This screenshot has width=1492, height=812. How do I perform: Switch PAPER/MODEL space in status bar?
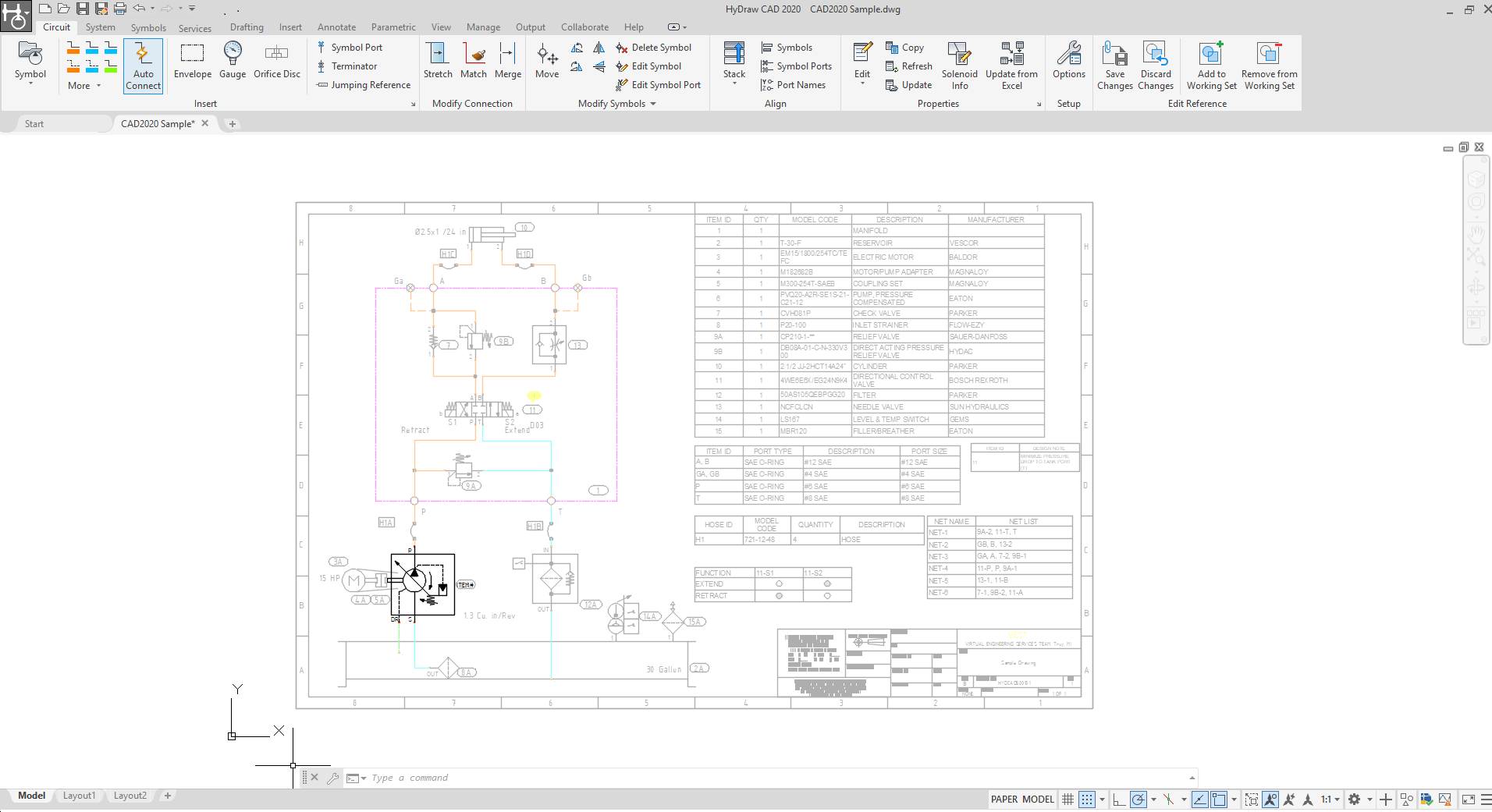pyautogui.click(x=1023, y=799)
